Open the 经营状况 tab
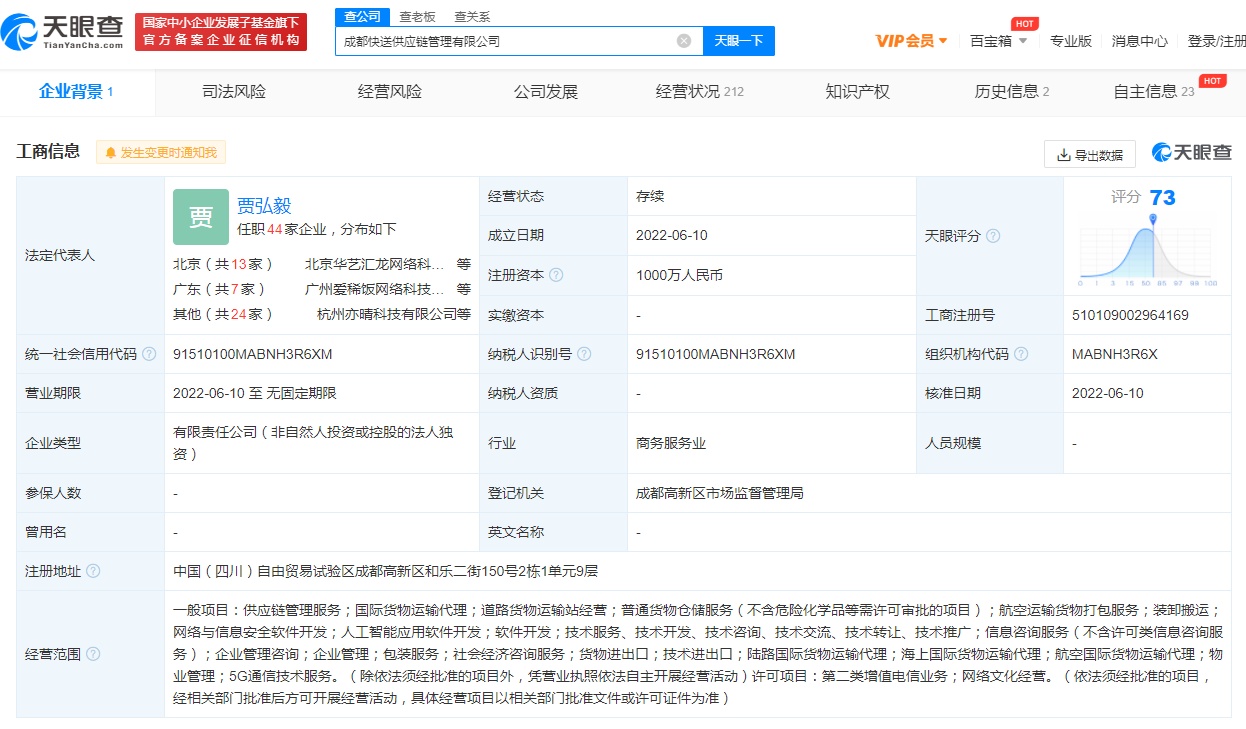 [x=699, y=92]
